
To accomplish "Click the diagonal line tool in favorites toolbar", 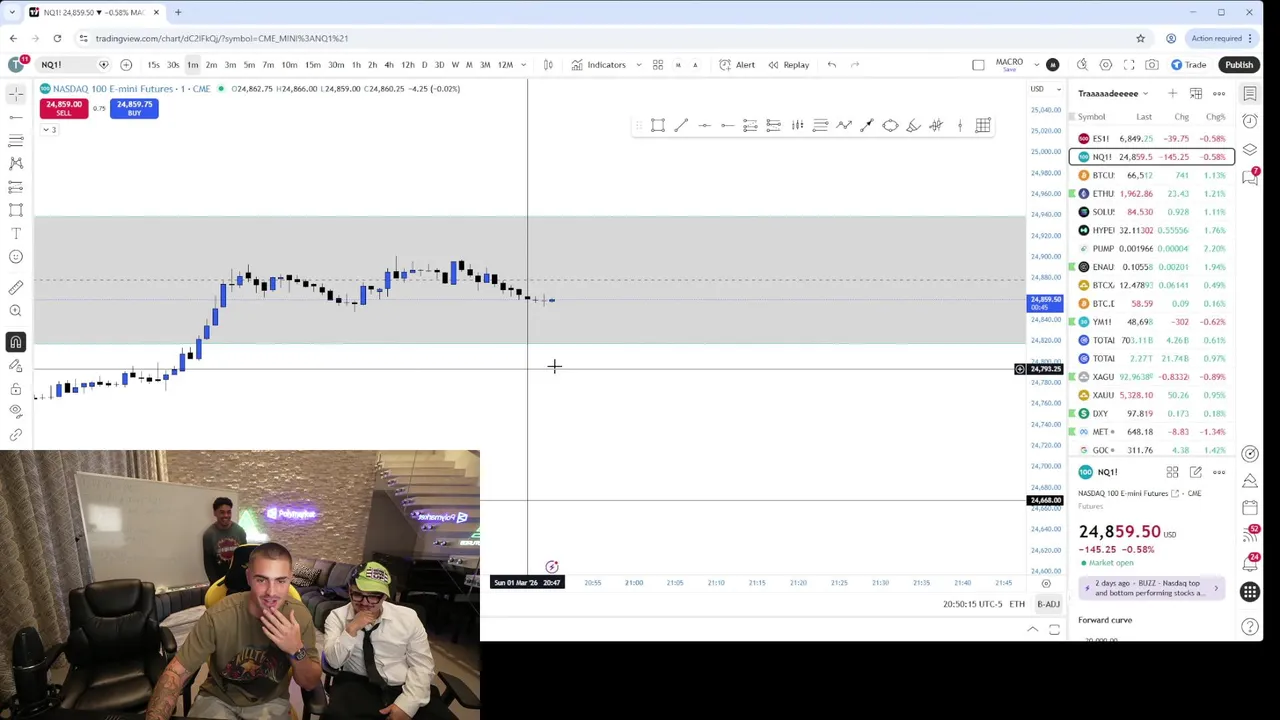I will click(681, 125).
